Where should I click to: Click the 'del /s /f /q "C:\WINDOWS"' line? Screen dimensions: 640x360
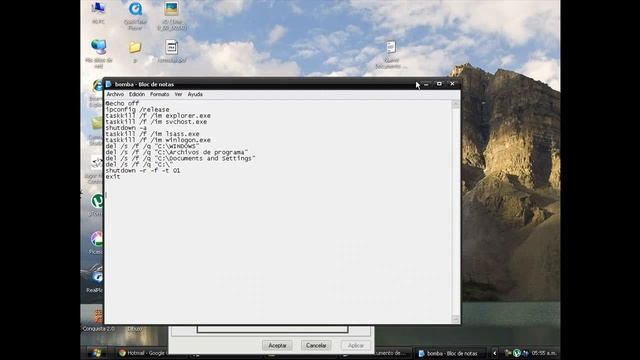[152, 146]
